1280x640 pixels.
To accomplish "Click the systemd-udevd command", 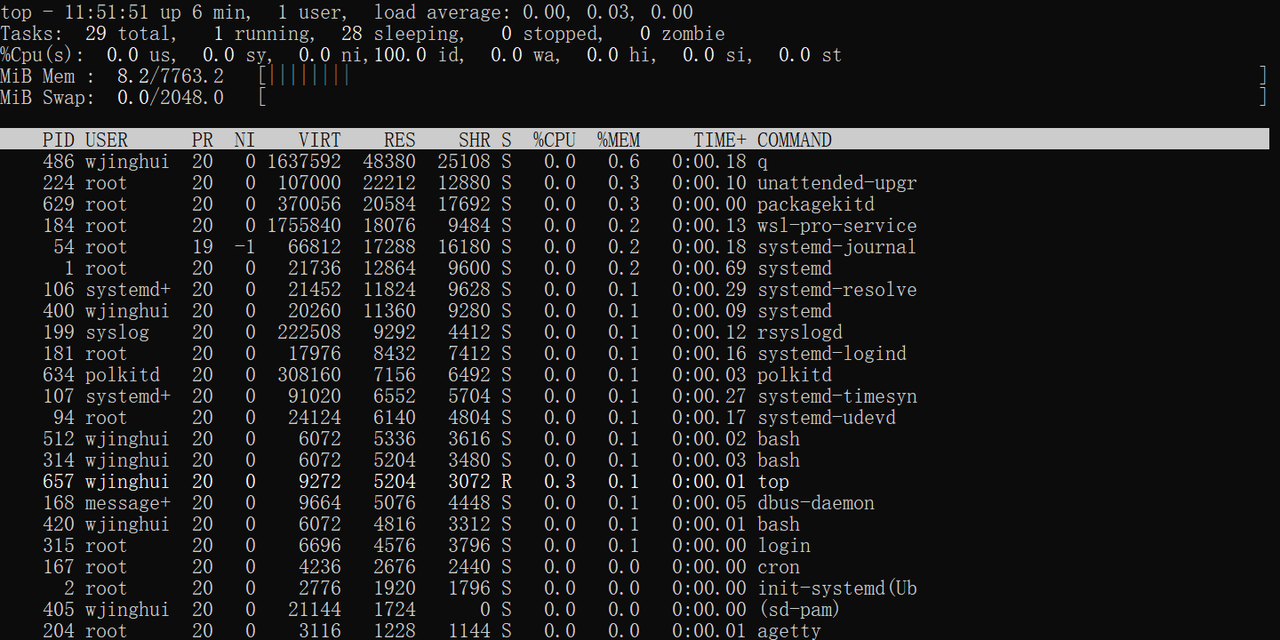I will point(826,417).
